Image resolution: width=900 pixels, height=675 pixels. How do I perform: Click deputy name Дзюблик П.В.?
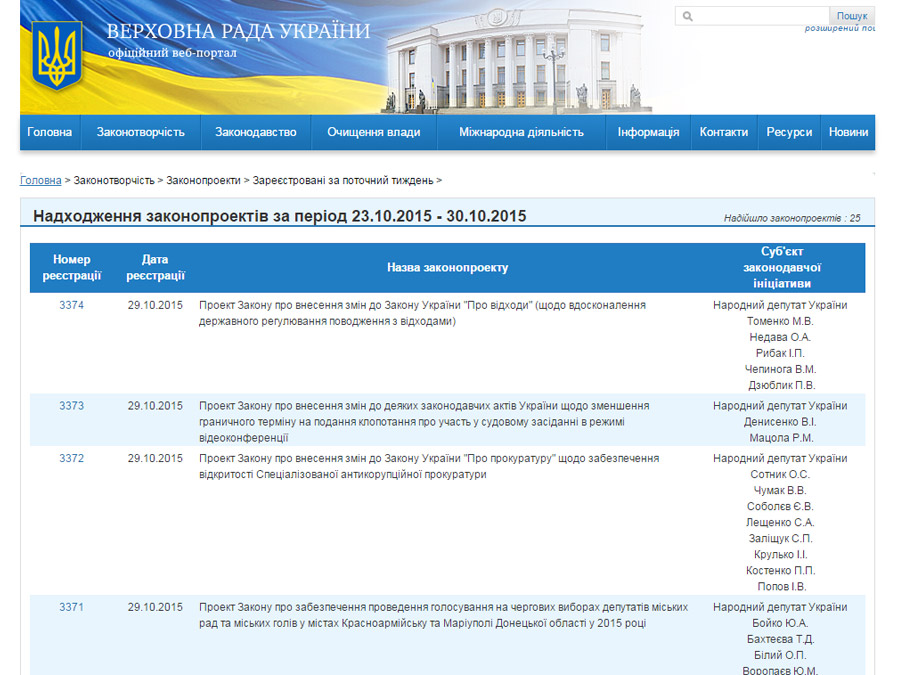coord(781,386)
